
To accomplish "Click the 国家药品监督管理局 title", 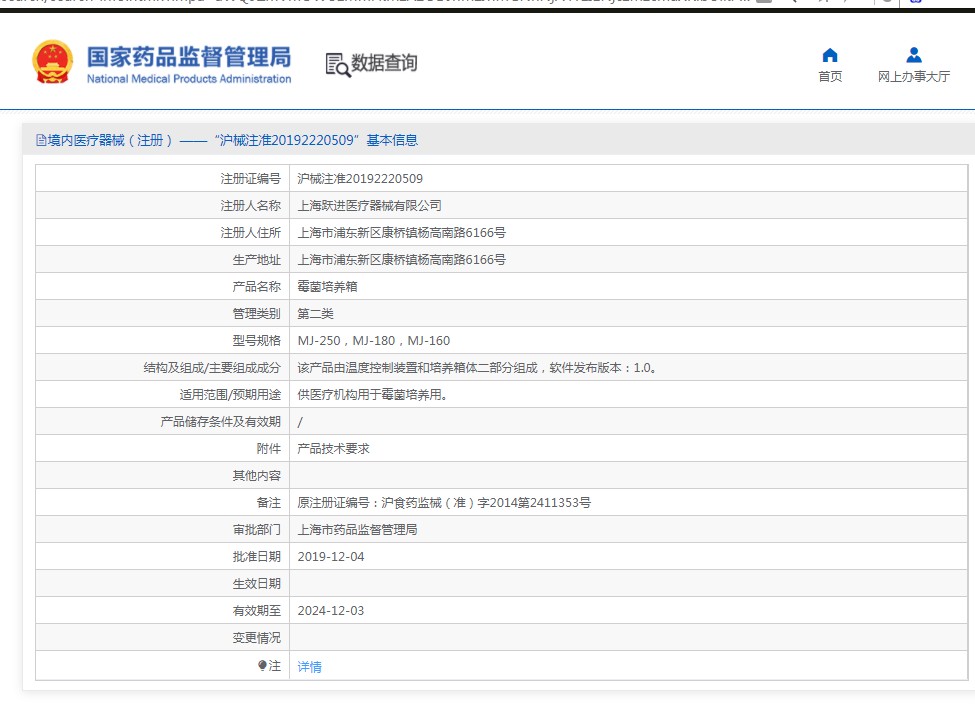I will click(x=188, y=57).
